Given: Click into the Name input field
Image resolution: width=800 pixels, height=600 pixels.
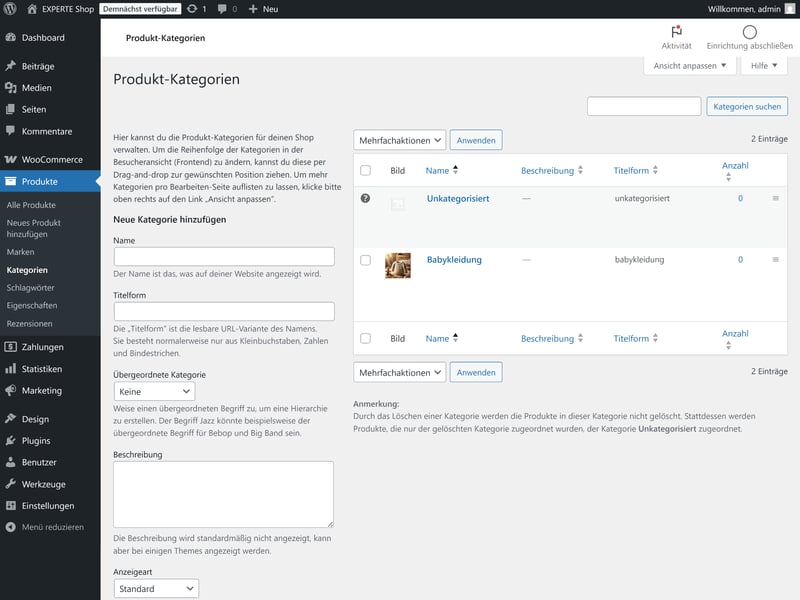Looking at the screenshot, I should point(223,257).
